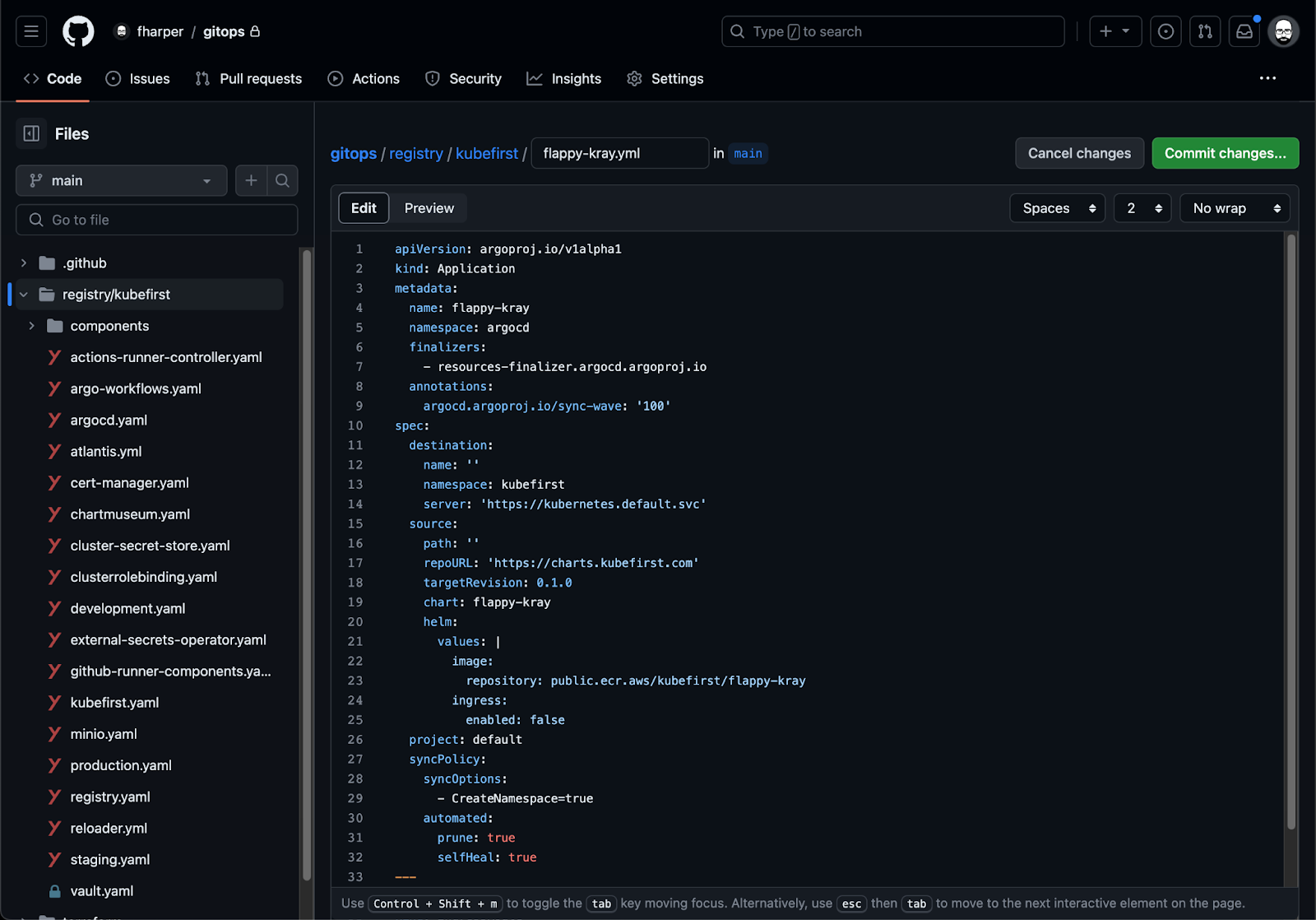Expand the components folder chevron

[x=32, y=326]
